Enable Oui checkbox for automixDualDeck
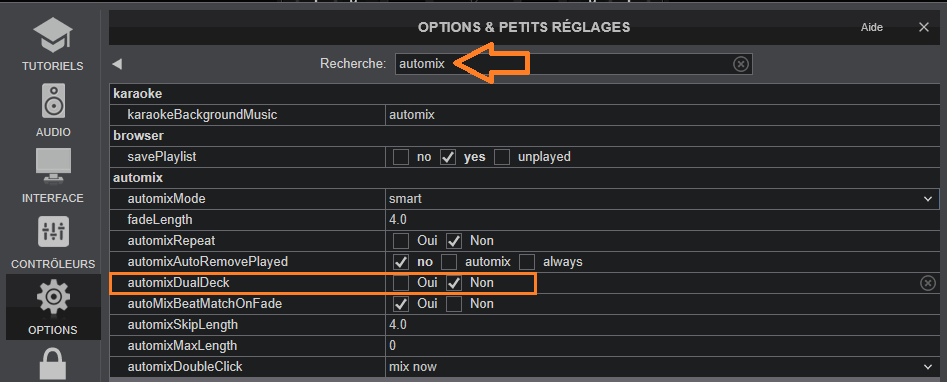Image resolution: width=947 pixels, height=382 pixels. tap(401, 282)
